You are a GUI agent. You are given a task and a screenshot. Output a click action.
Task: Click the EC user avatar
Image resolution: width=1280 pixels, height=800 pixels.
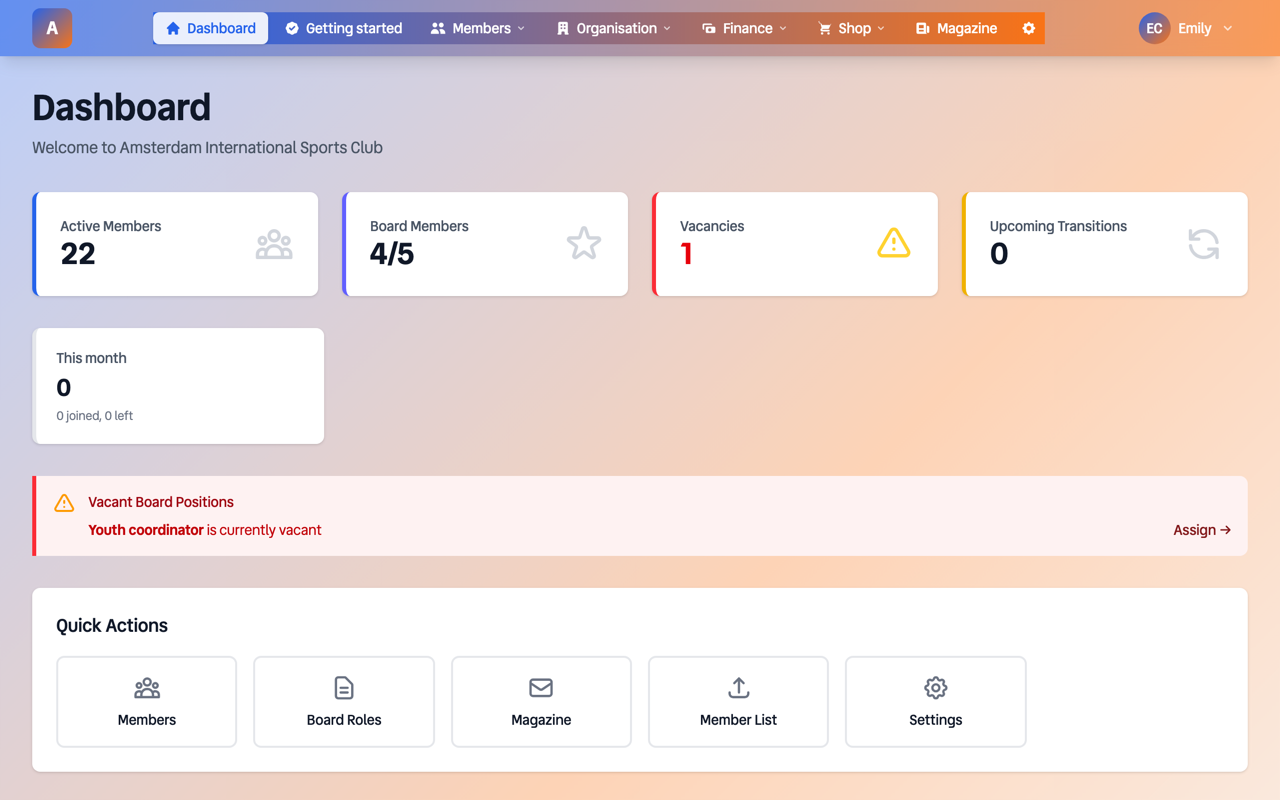tap(1154, 28)
